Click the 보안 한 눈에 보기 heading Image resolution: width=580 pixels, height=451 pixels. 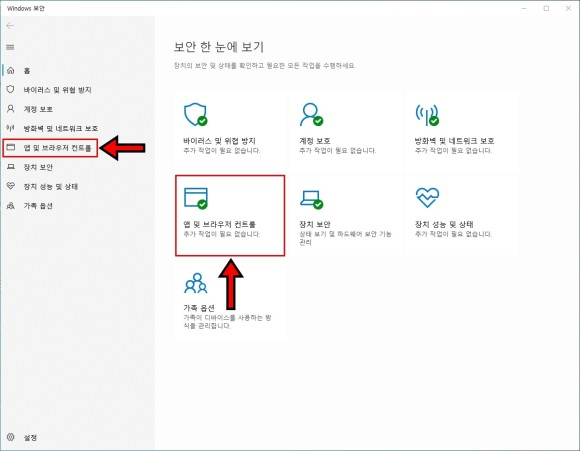[x=219, y=47]
